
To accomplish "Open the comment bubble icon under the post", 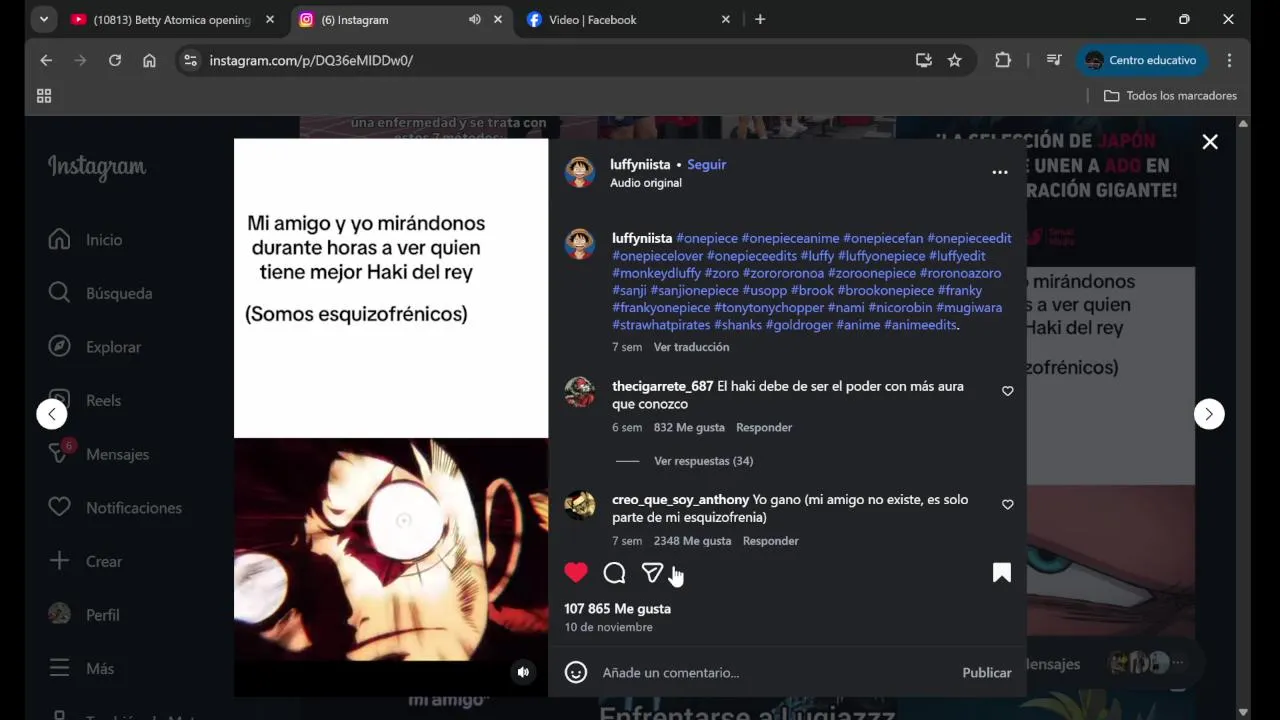I will (614, 572).
